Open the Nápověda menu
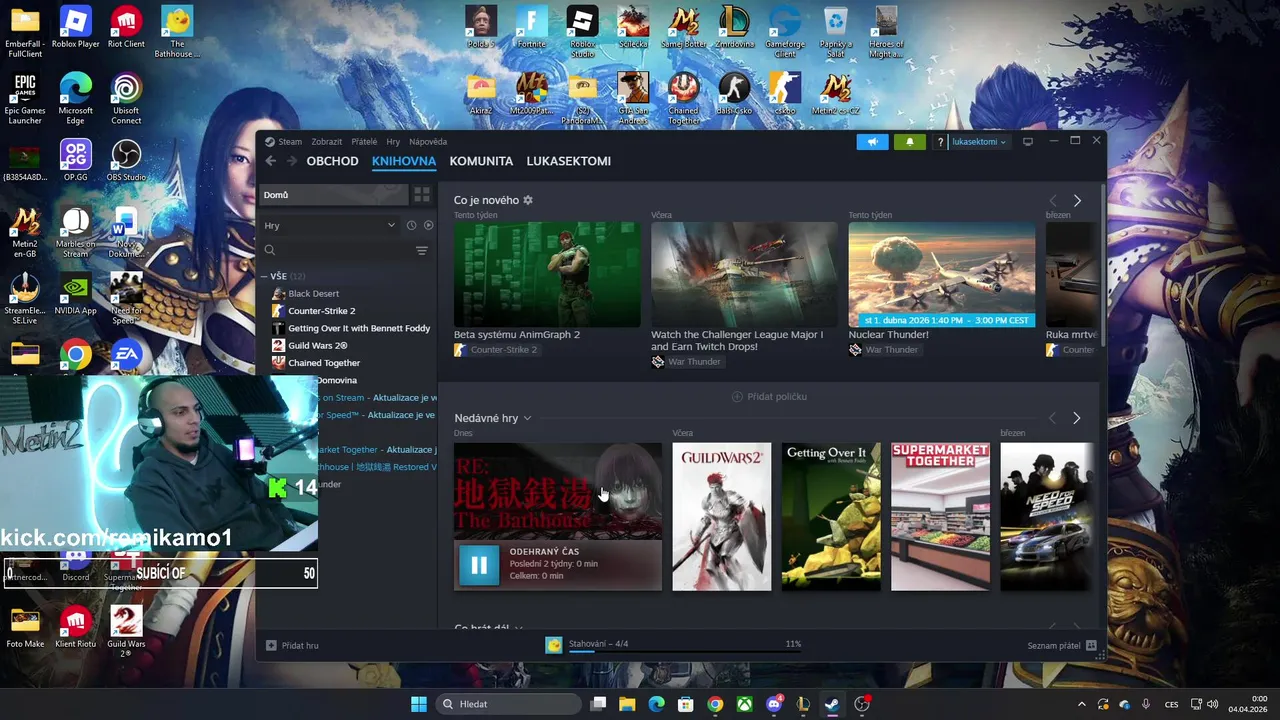 [428, 142]
